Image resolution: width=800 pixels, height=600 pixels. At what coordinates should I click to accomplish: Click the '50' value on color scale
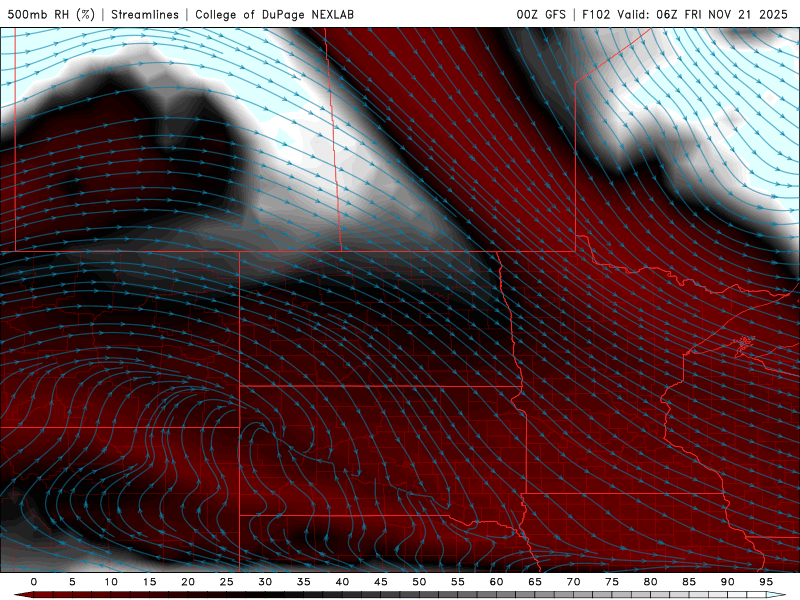tap(419, 582)
